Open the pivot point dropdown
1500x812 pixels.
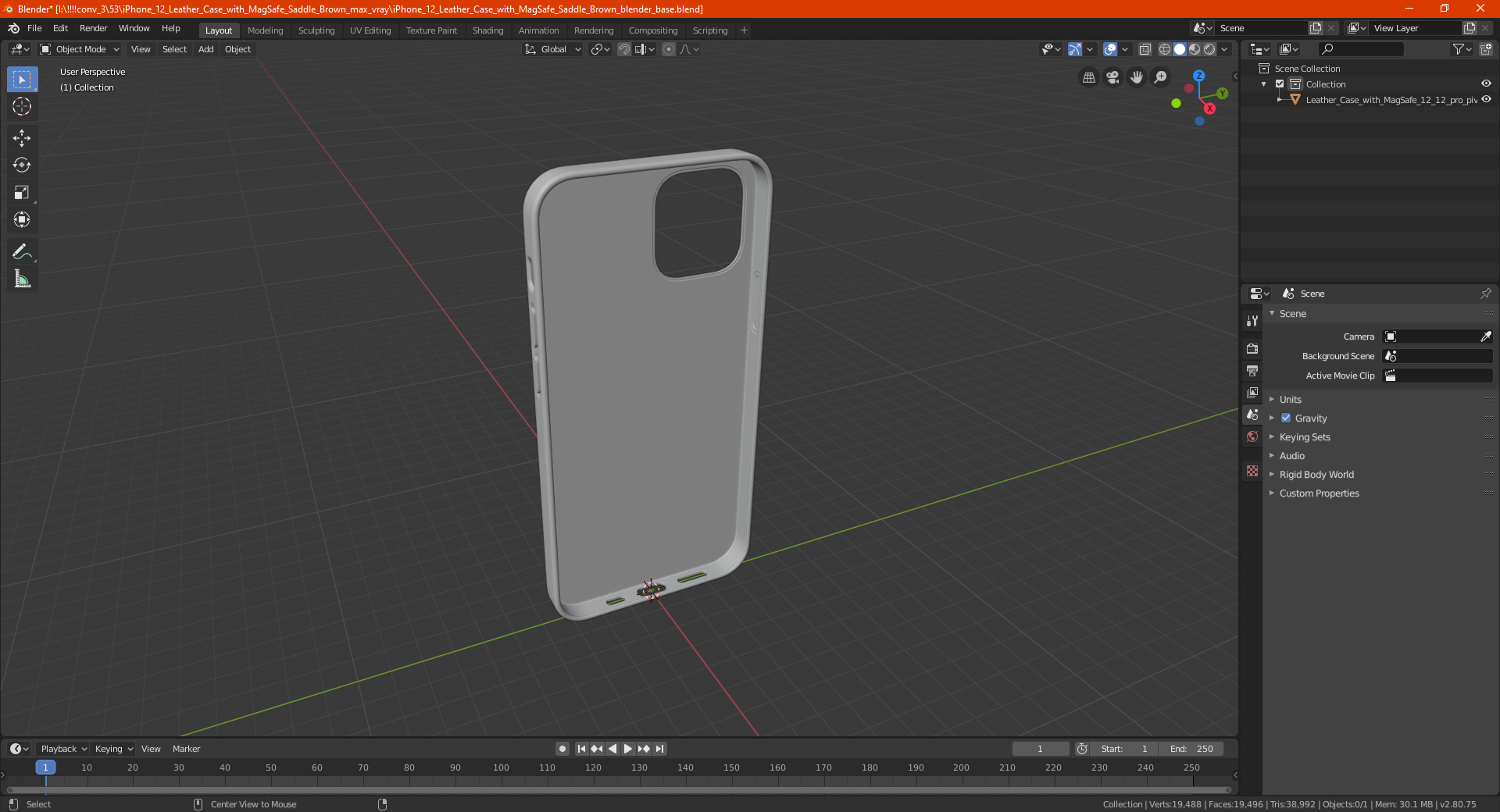600,49
